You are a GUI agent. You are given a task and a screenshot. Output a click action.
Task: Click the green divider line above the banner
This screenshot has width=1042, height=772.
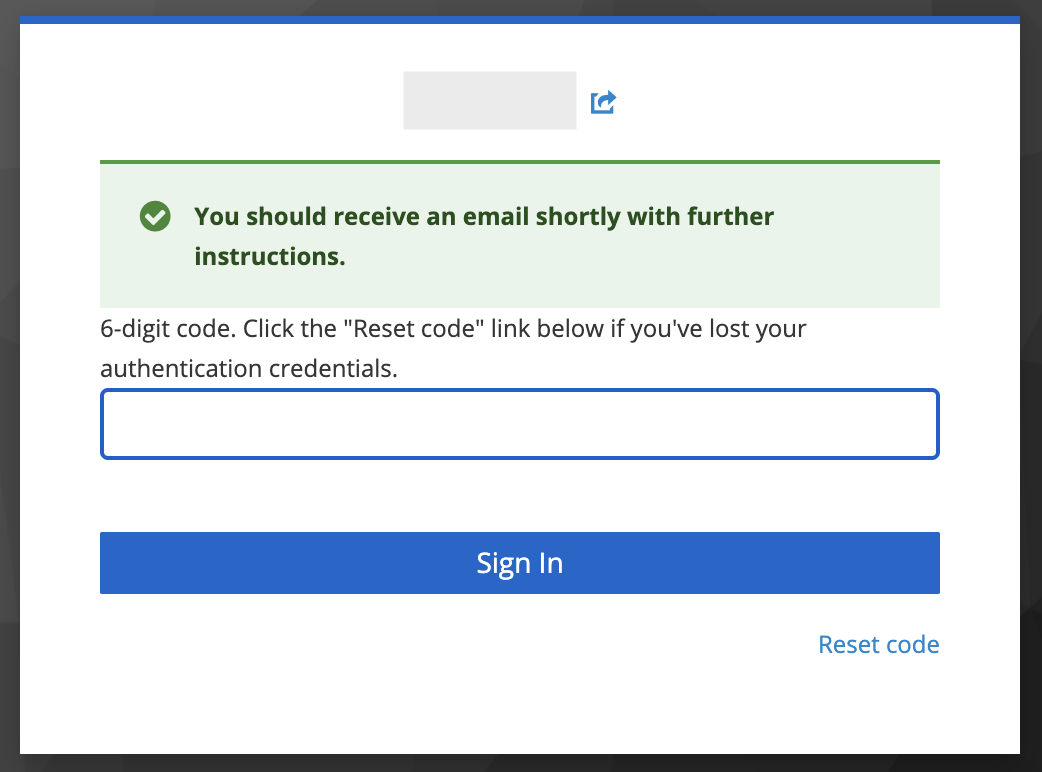[x=519, y=160]
